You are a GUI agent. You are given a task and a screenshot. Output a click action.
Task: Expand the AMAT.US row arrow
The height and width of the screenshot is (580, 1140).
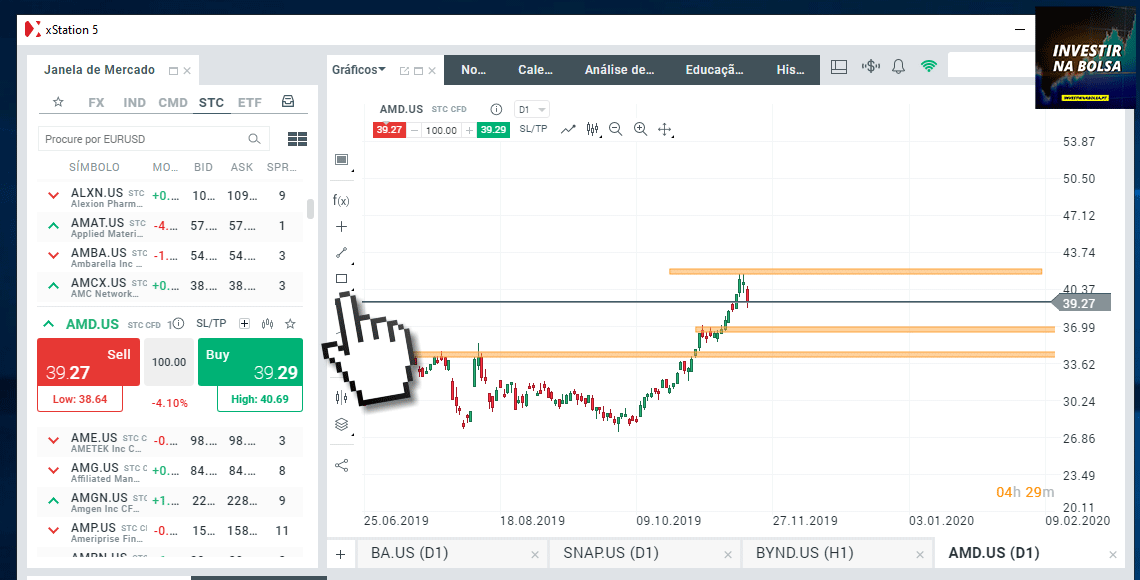[x=53, y=226]
